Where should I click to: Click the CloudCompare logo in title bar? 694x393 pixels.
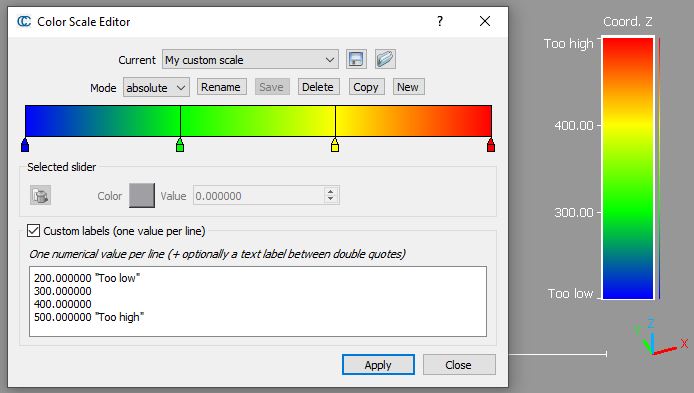click(24, 21)
